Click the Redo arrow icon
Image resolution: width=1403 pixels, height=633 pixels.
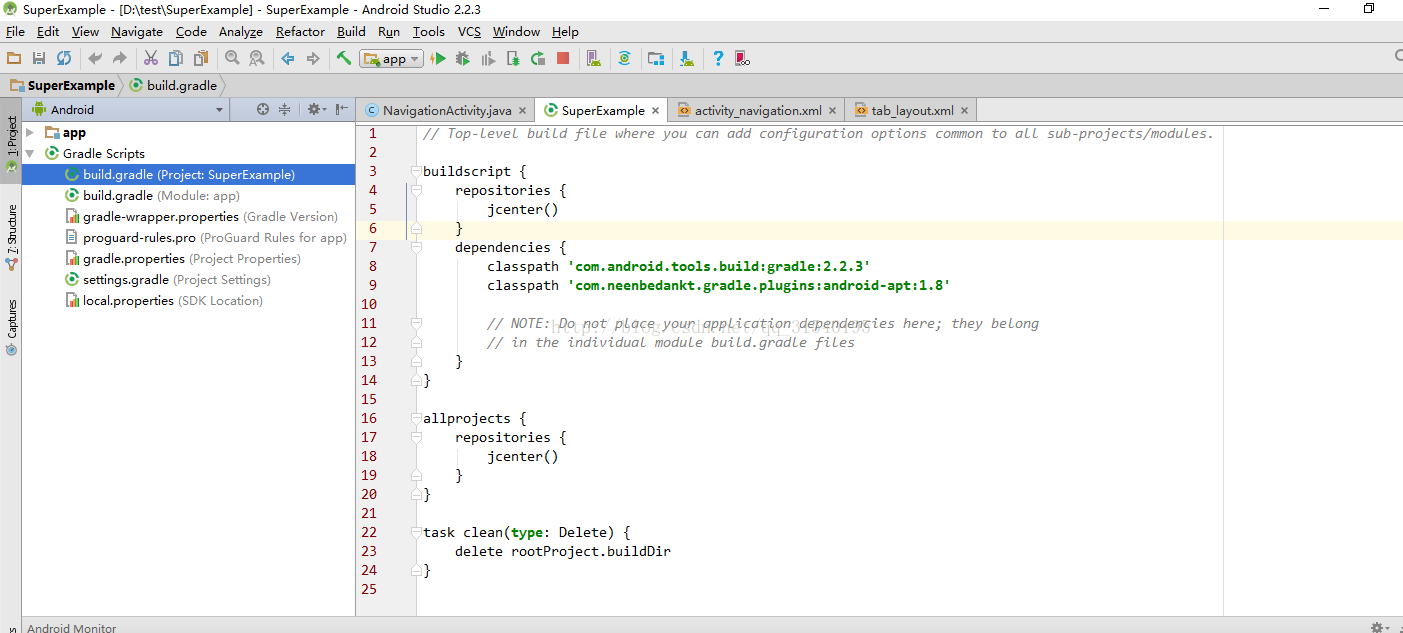[120, 59]
